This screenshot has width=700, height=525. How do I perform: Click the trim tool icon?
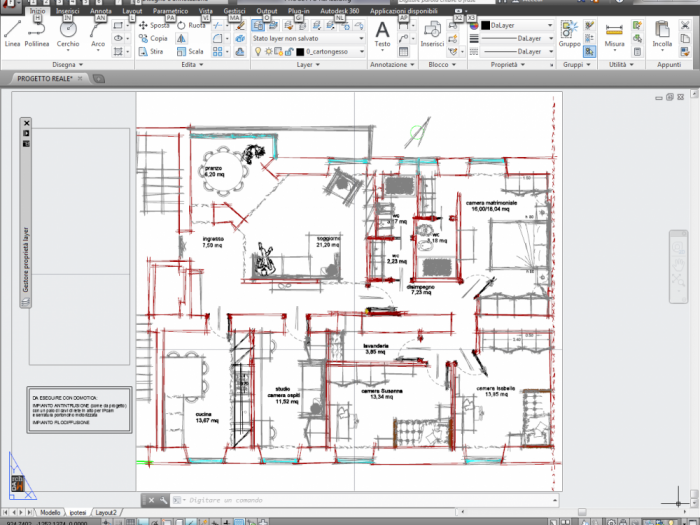click(x=217, y=25)
